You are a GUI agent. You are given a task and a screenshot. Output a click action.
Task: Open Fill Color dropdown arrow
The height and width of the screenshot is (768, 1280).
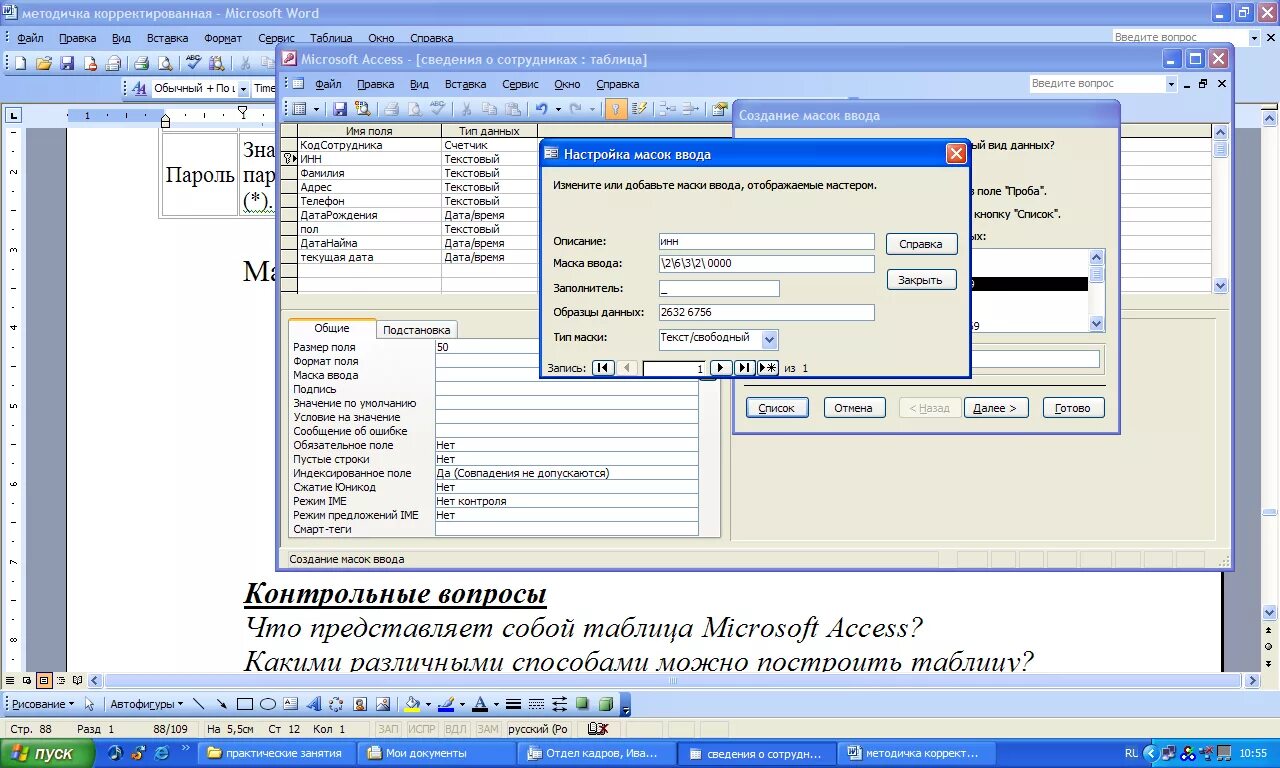point(428,704)
